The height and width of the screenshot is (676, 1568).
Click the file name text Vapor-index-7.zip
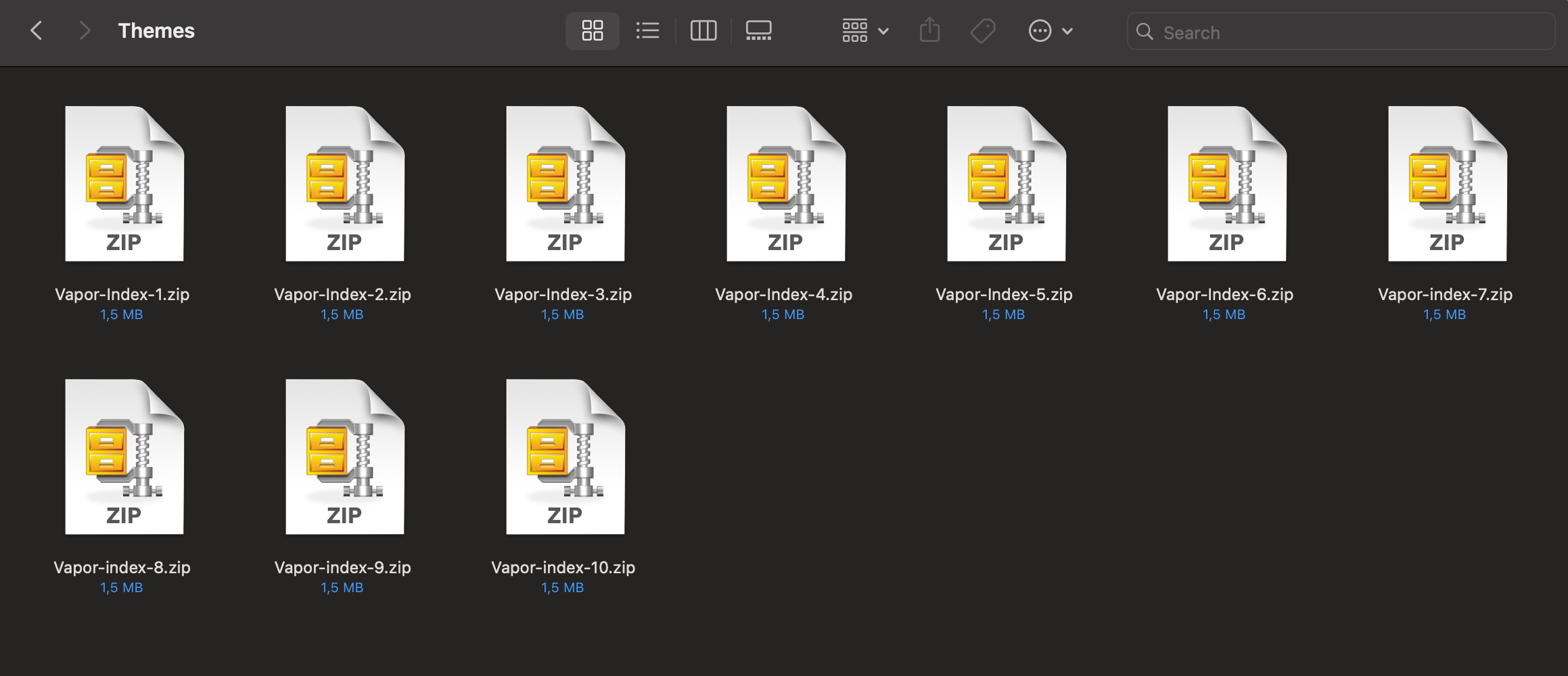coord(1445,295)
